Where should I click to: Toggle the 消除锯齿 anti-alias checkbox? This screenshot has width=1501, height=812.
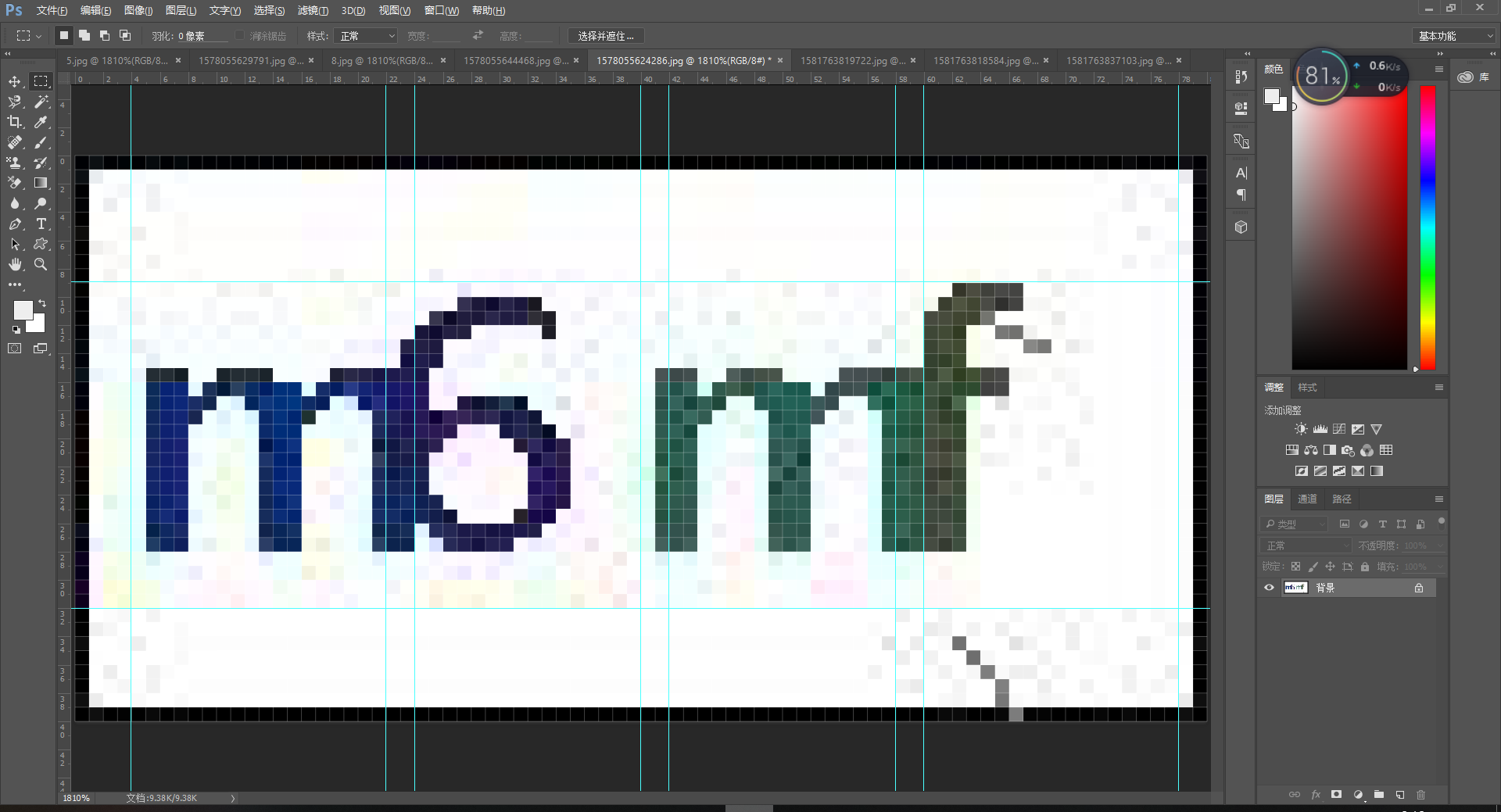coord(240,36)
